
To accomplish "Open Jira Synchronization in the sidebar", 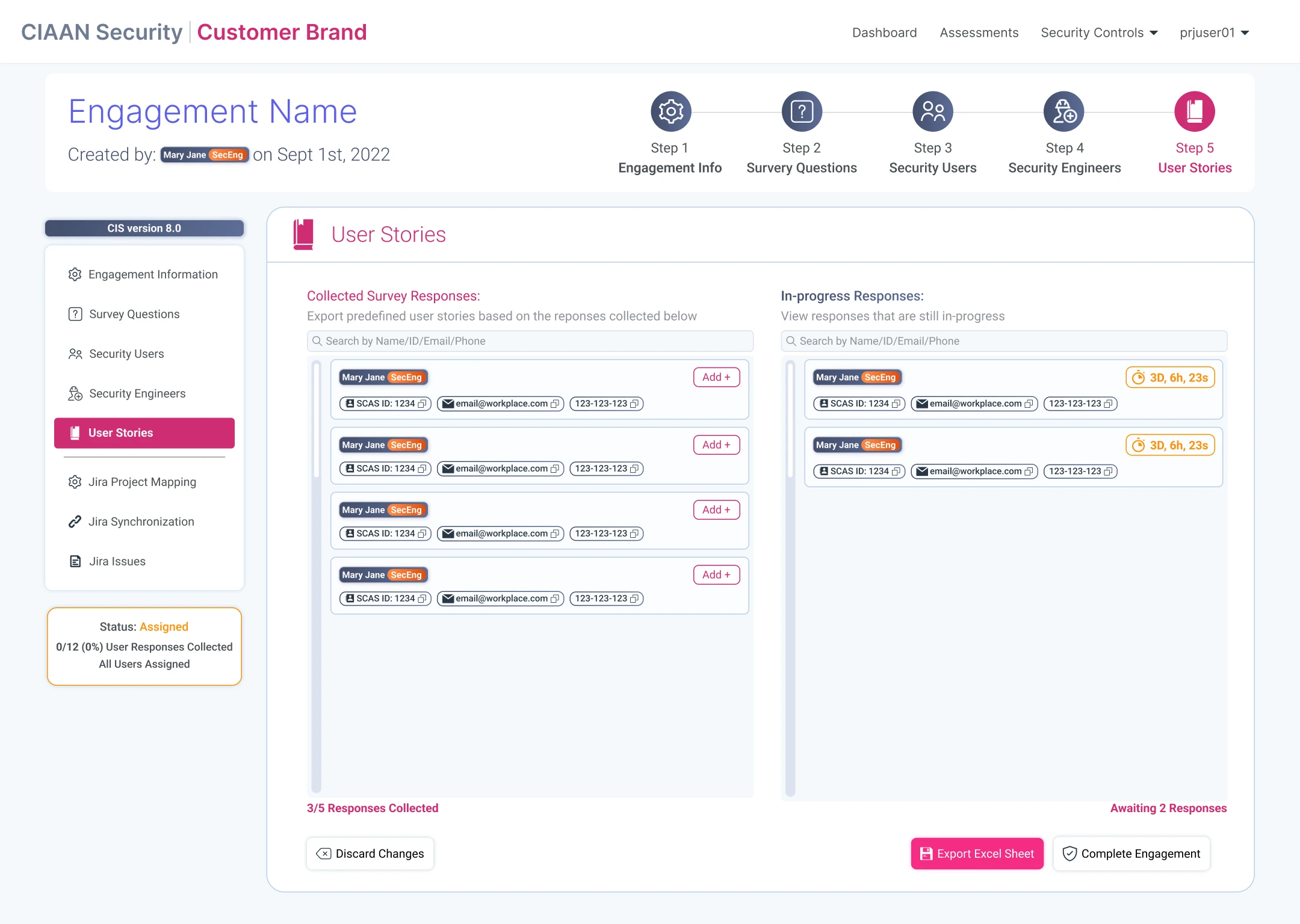I will pos(141,522).
